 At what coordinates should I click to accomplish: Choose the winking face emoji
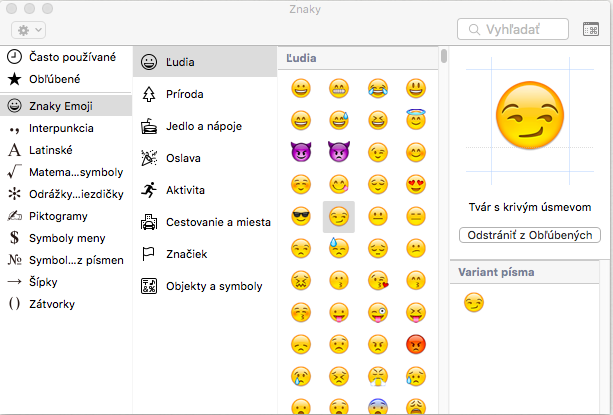[378, 152]
